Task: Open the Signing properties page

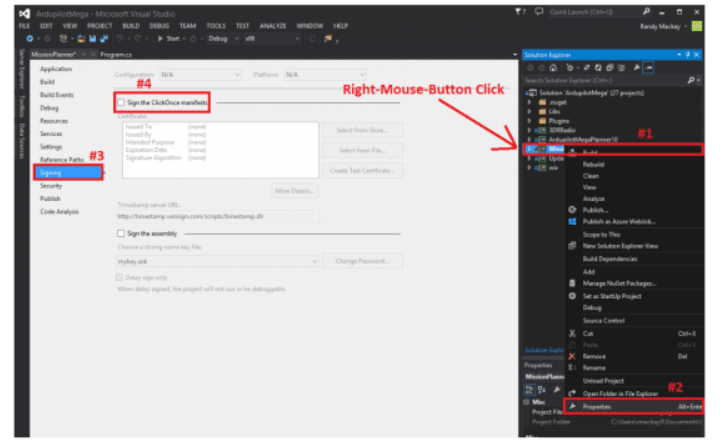Action: coord(68,173)
